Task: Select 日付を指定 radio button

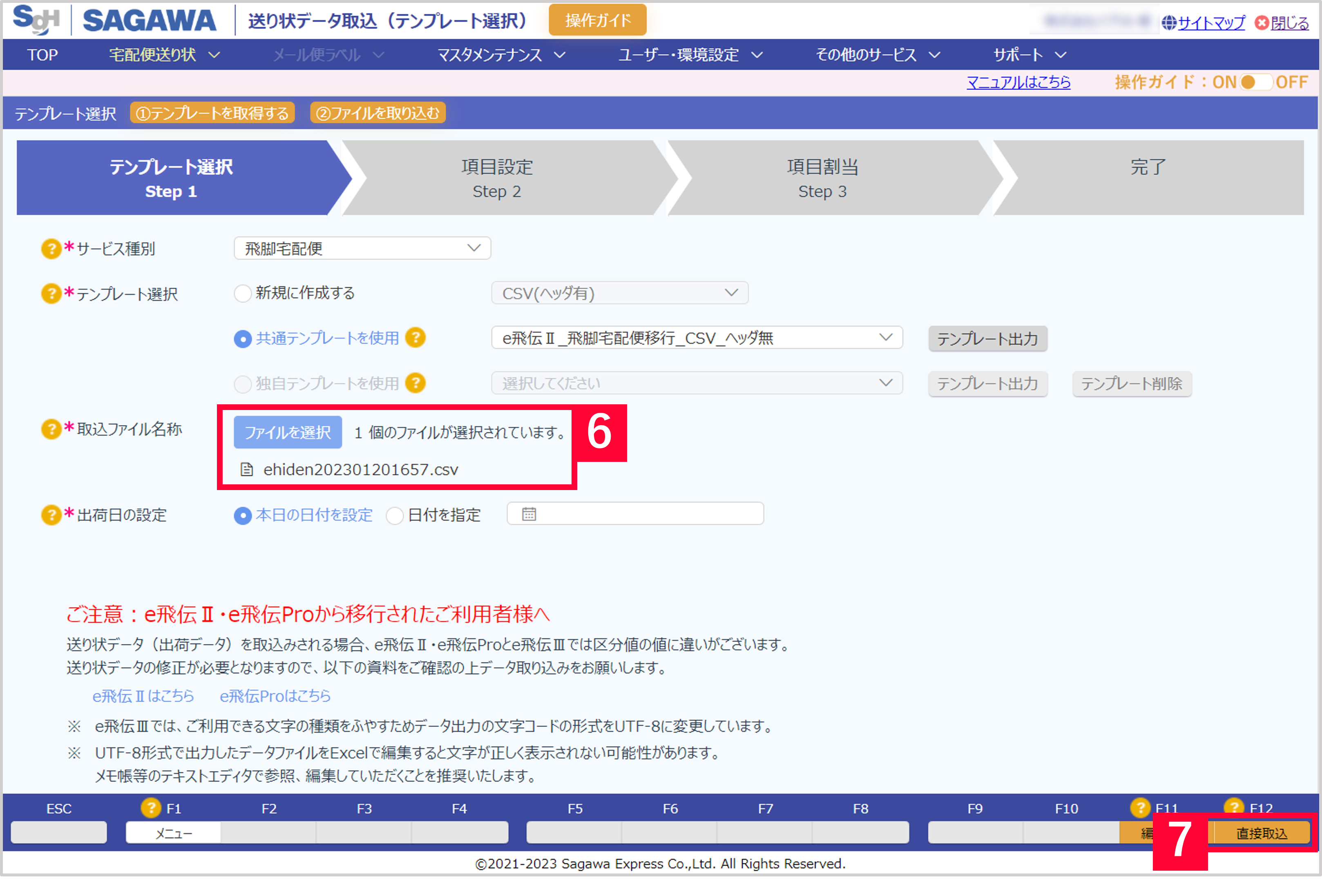Action: coord(395,516)
